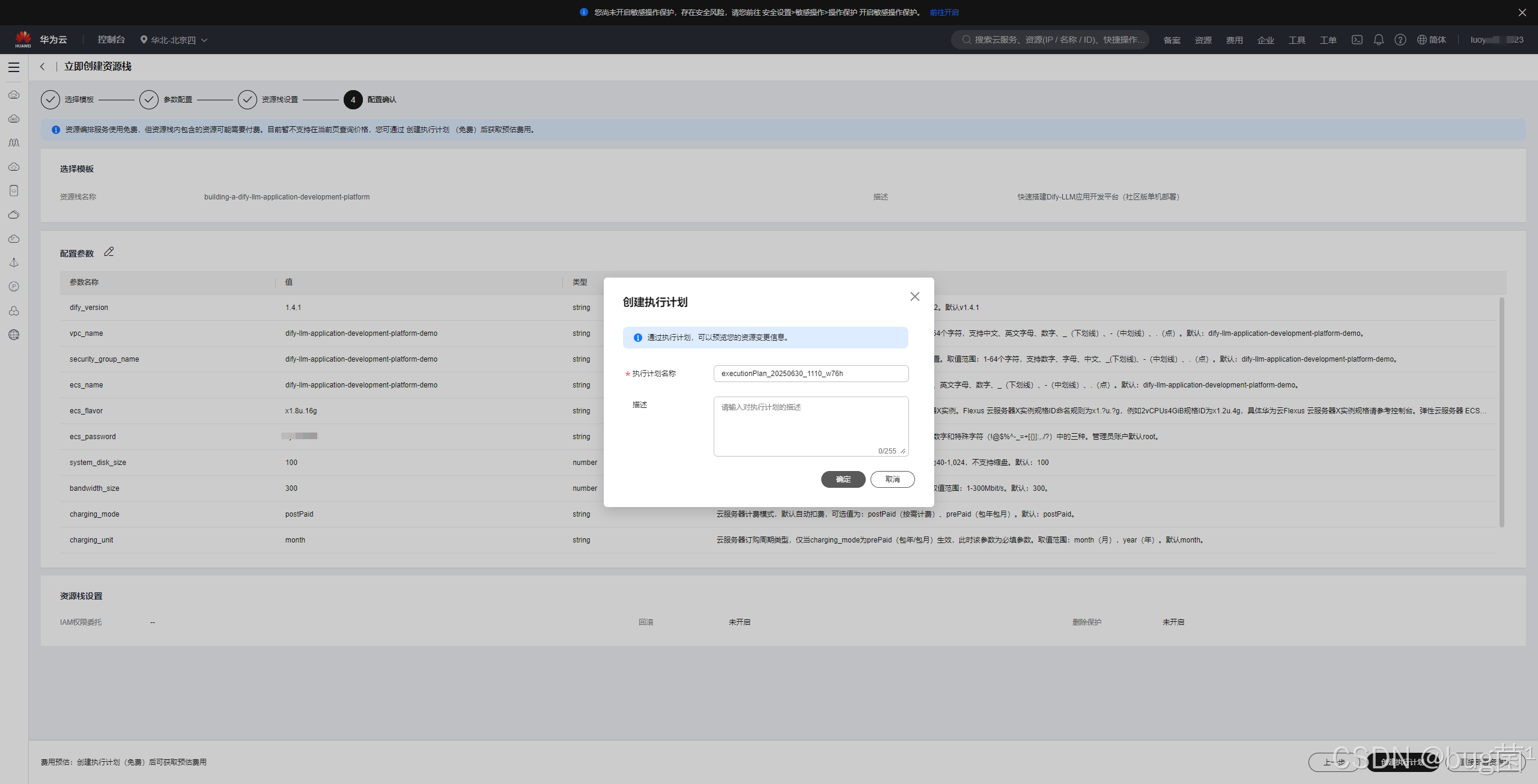
Task: Click the system_disk_size parameter name
Action: (x=98, y=463)
